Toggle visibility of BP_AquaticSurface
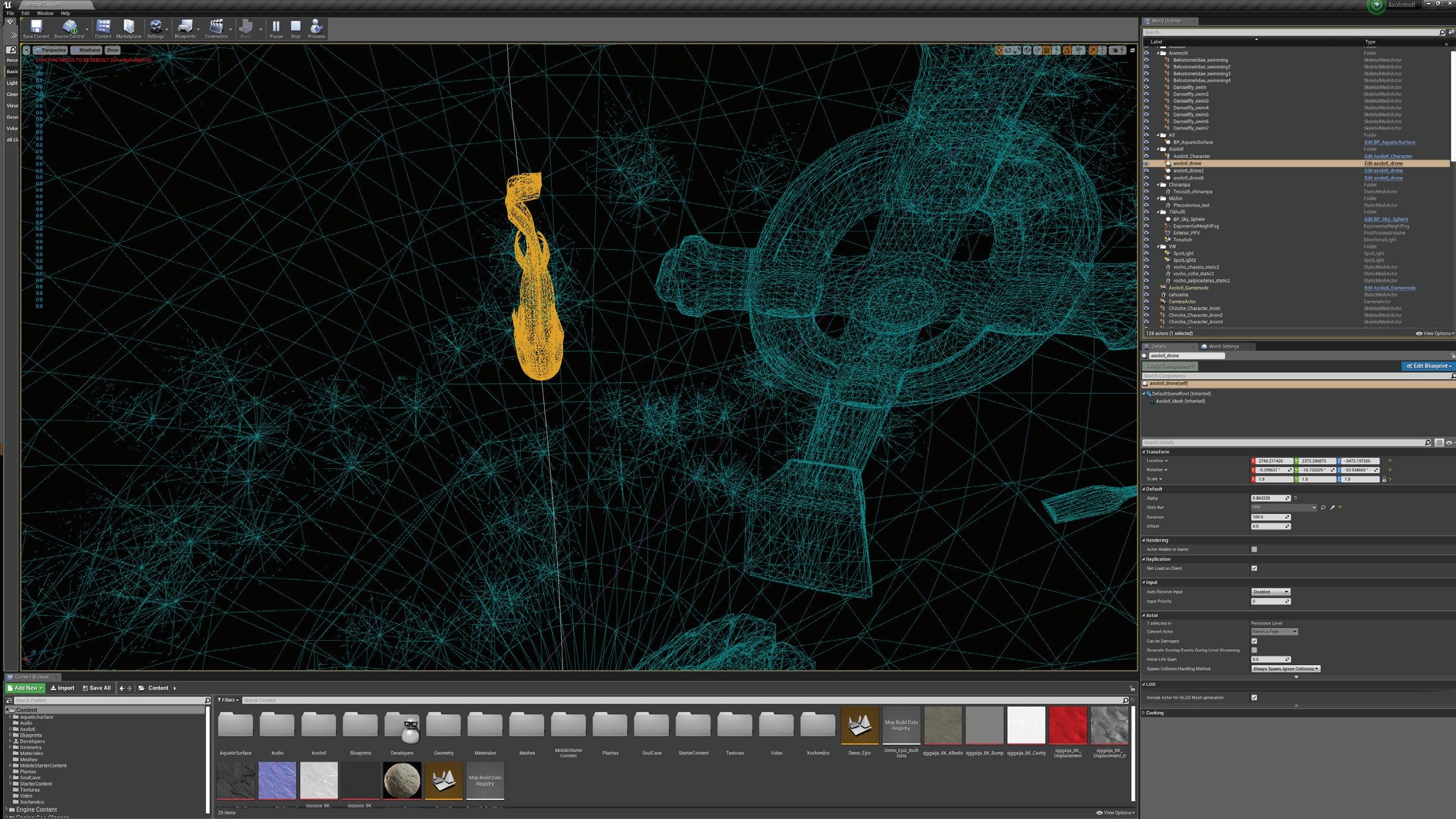 (1146, 142)
